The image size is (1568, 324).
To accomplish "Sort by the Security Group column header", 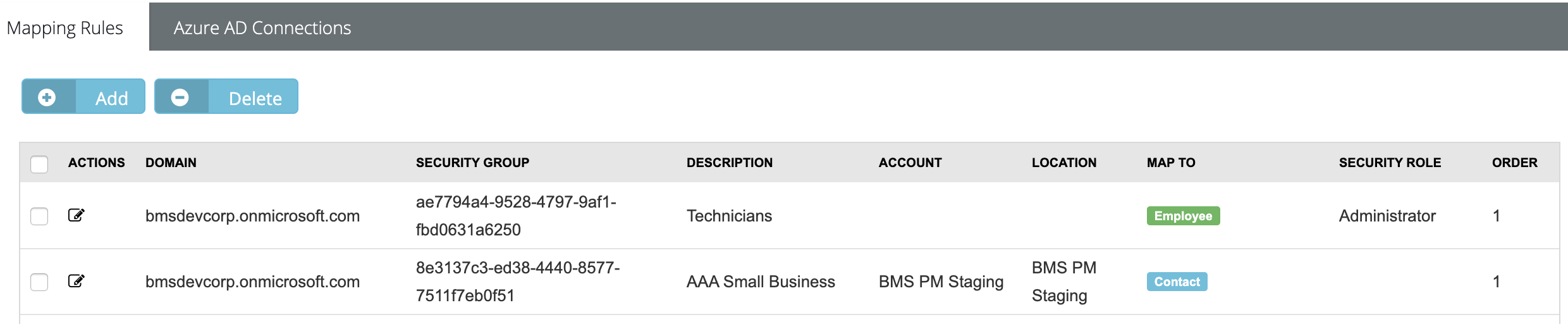I will click(472, 163).
